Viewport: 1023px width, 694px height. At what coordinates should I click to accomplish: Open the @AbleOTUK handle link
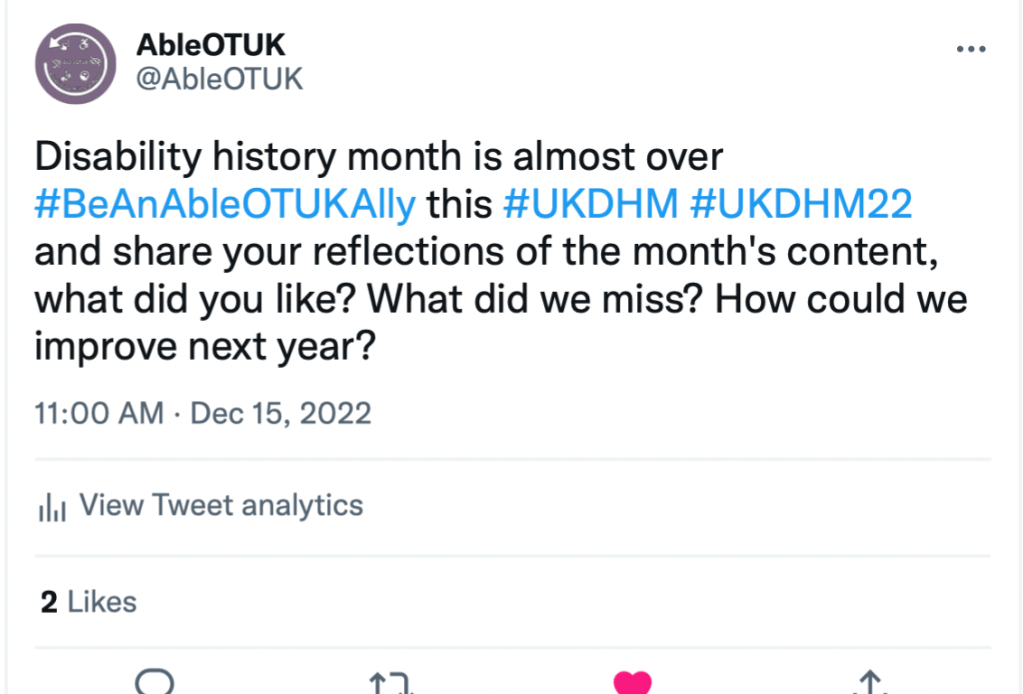[218, 79]
